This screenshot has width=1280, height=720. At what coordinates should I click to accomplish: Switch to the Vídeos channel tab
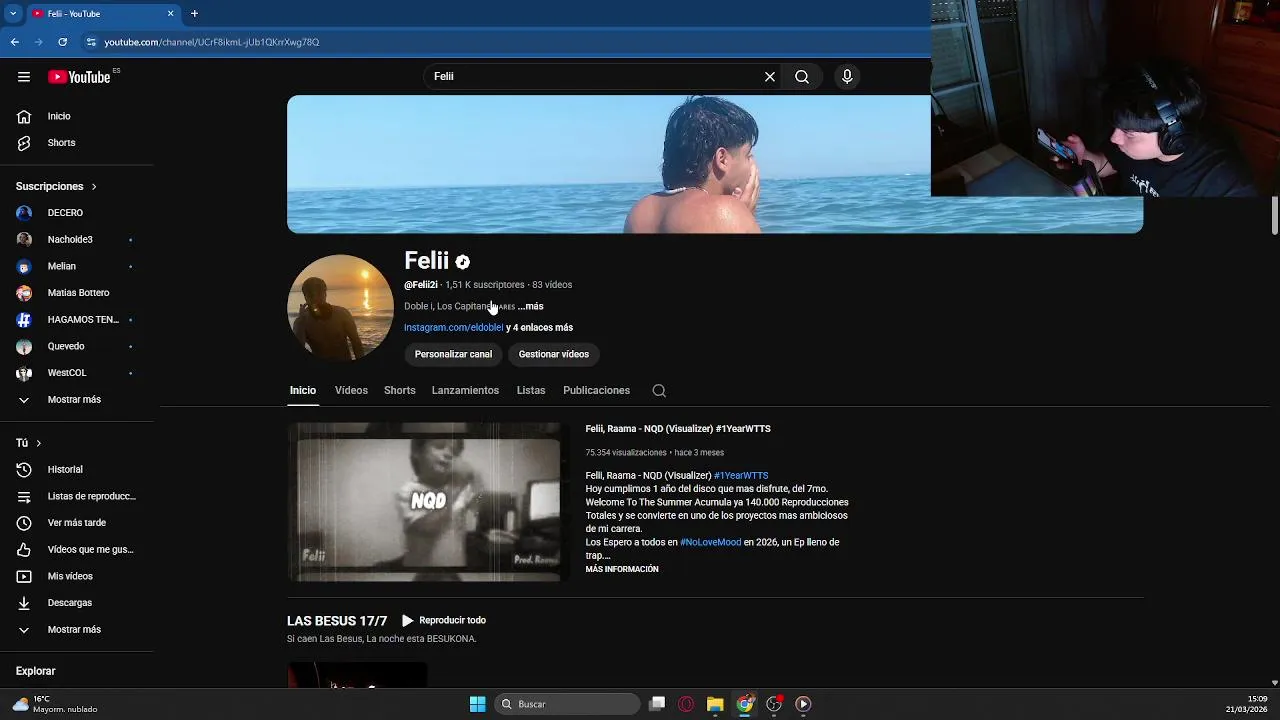351,391
